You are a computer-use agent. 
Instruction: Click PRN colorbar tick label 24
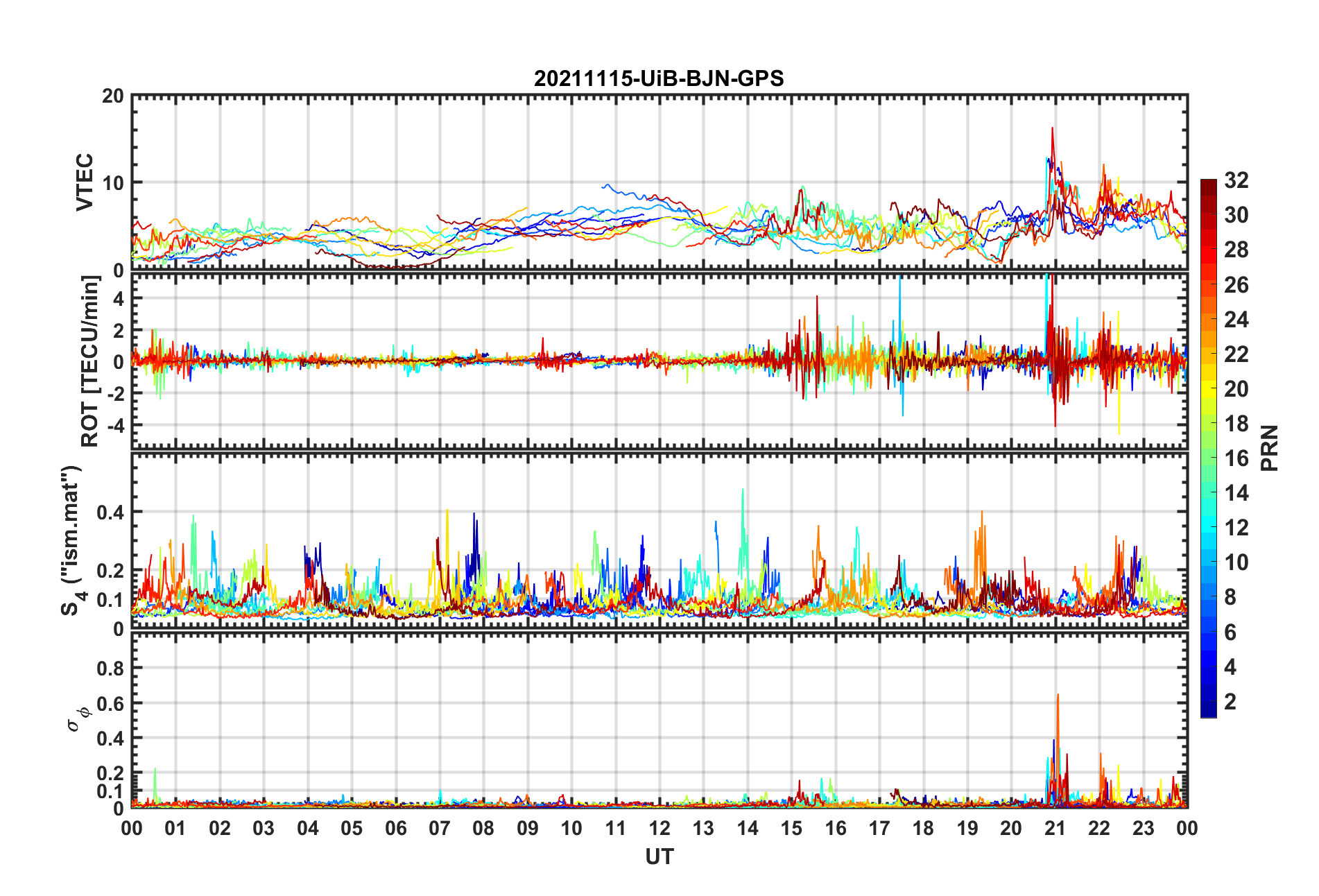[1236, 319]
